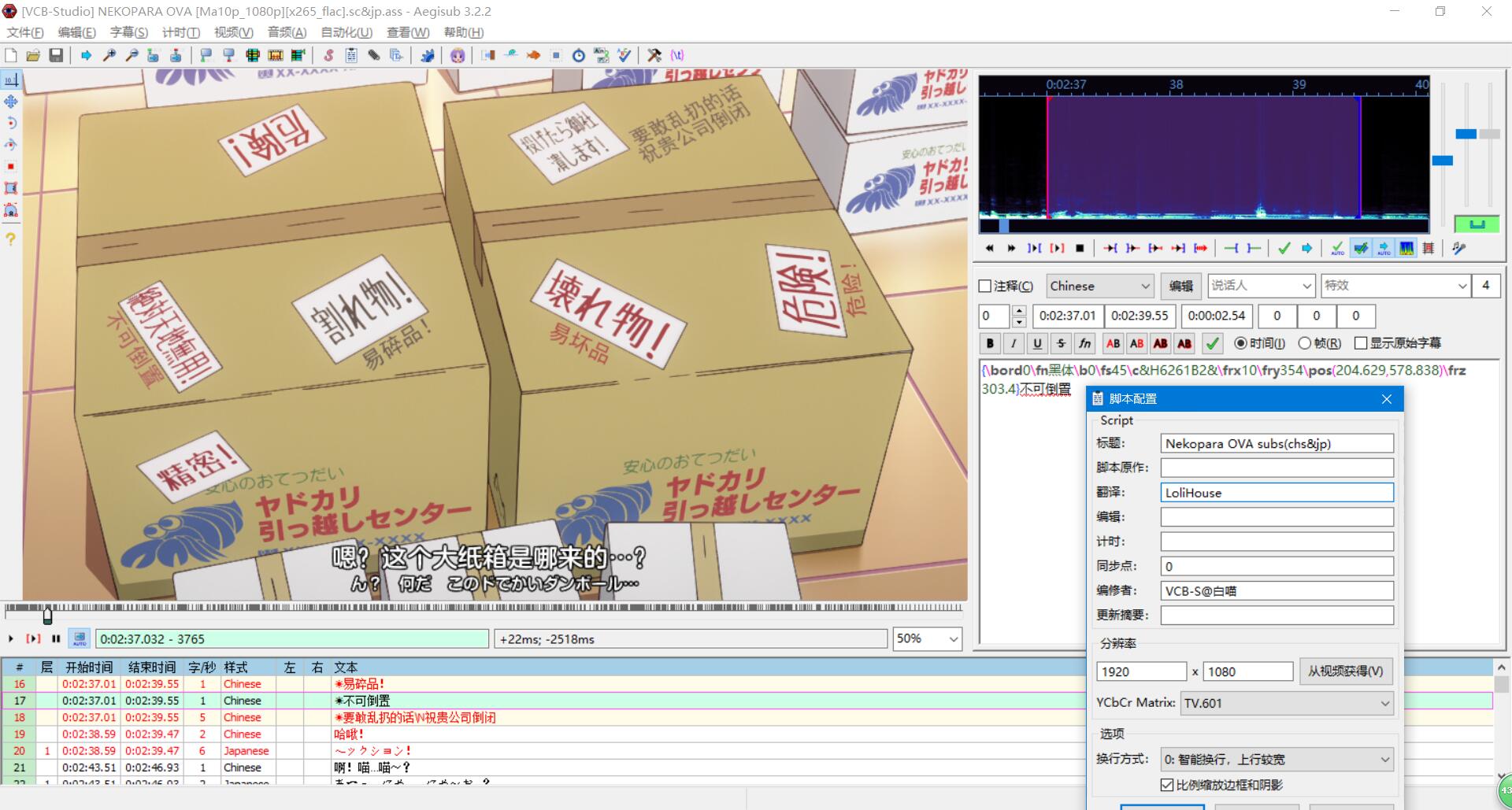This screenshot has height=810, width=1512.
Task: Toggle video auto-scroll icon beside timecode
Action: pos(80,638)
